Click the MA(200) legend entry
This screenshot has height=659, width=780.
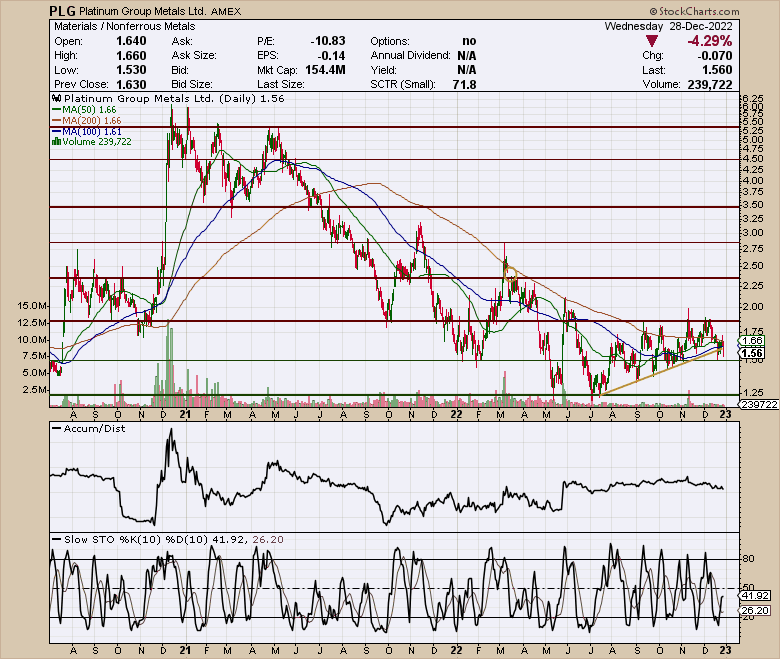click(x=86, y=121)
